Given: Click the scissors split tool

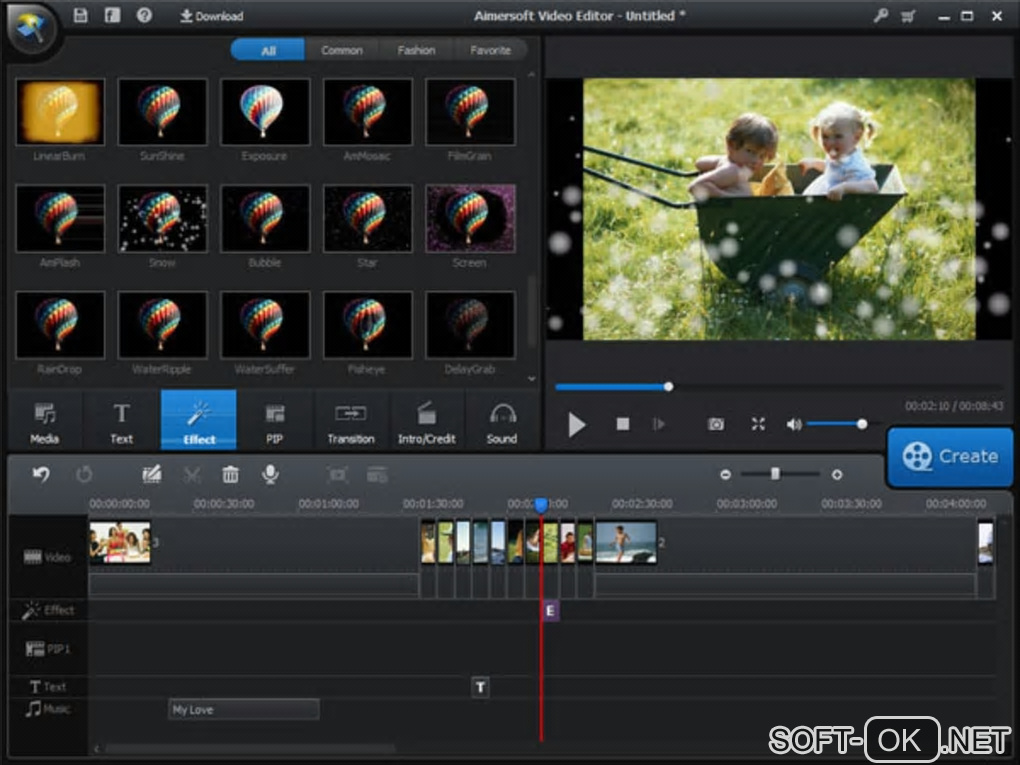Looking at the screenshot, I should [x=192, y=475].
